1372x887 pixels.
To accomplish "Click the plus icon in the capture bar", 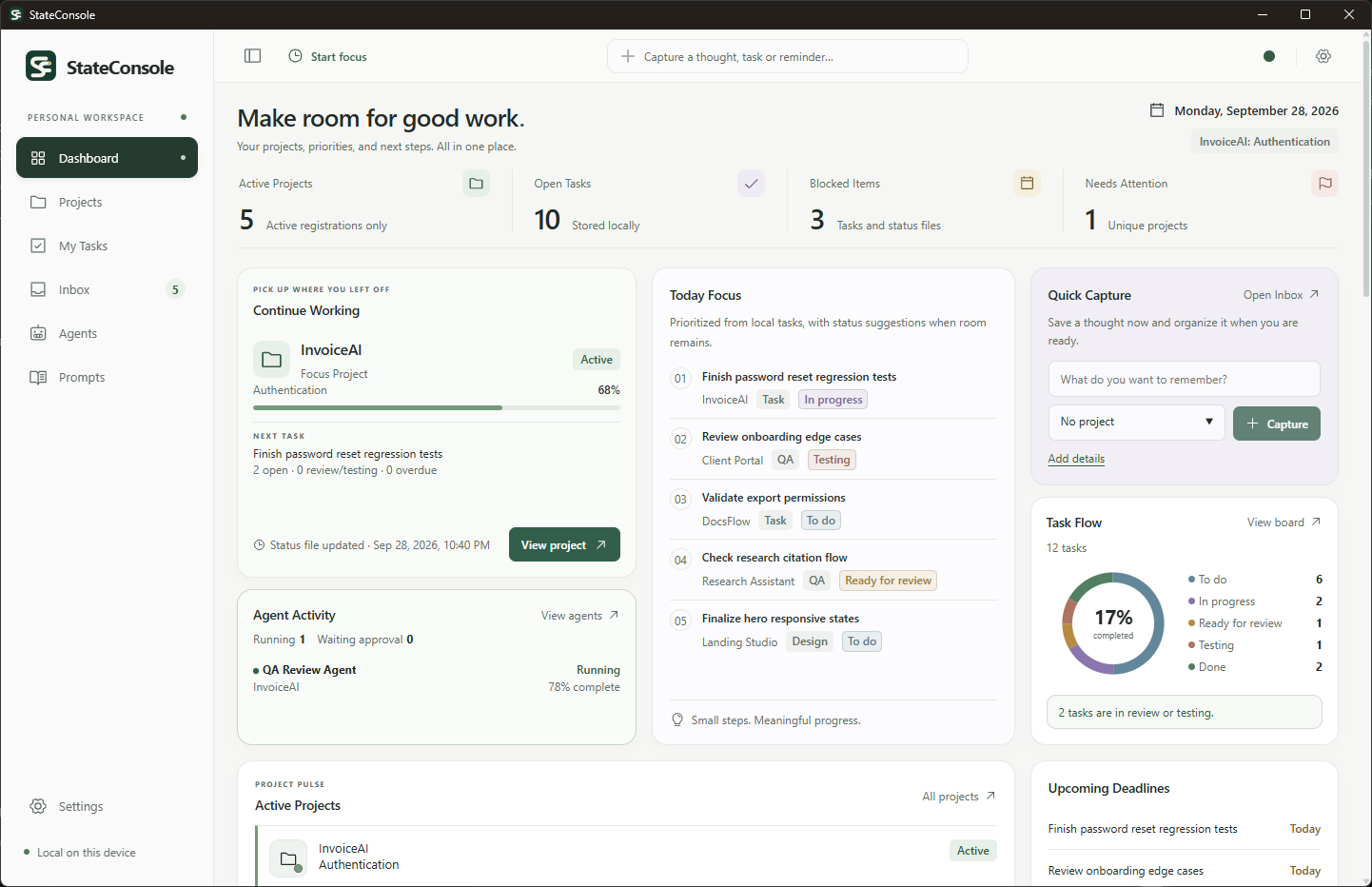I will click(628, 56).
